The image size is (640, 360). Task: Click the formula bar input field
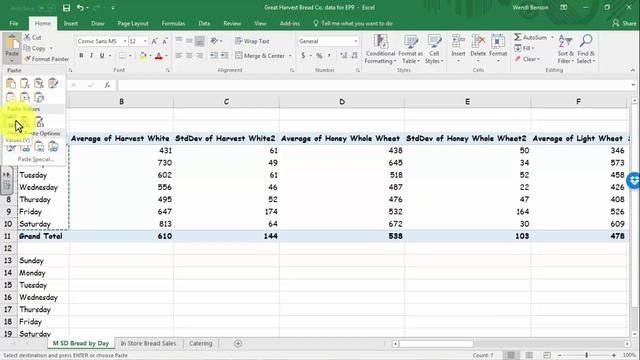[375, 85]
